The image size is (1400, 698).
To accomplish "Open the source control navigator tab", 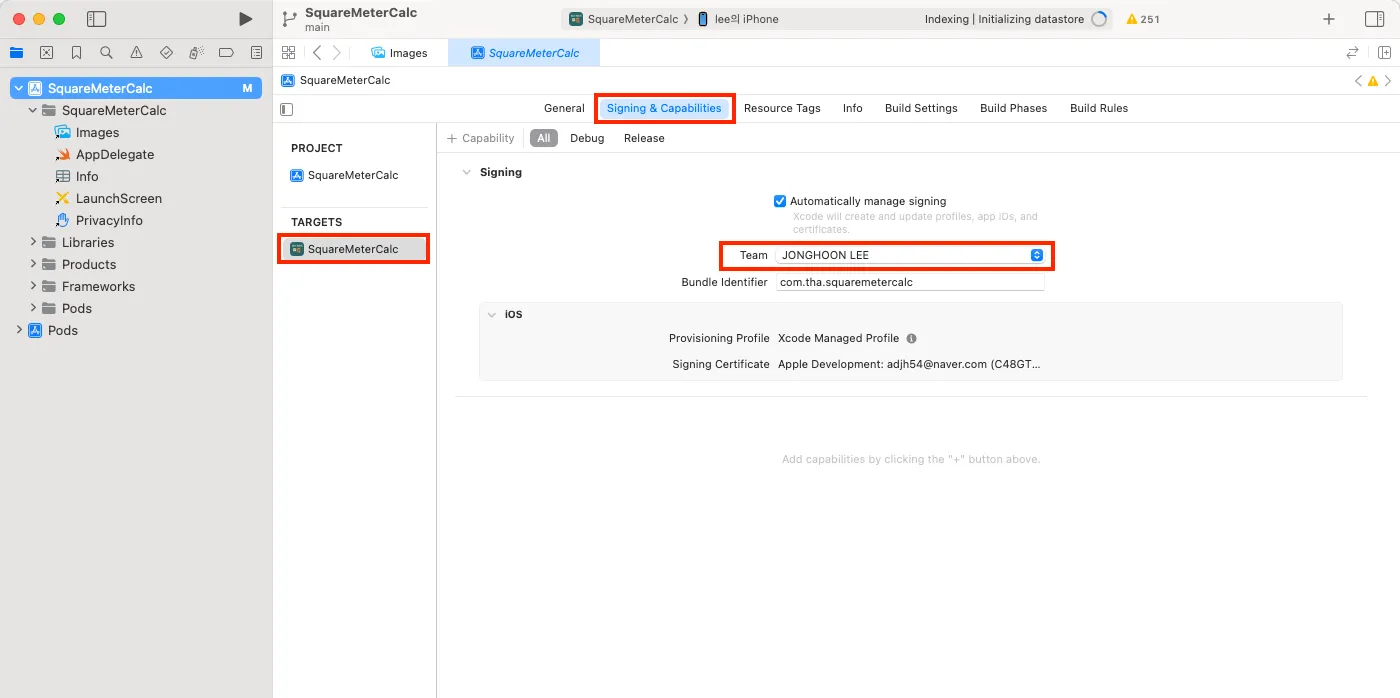I will pyautogui.click(x=46, y=53).
